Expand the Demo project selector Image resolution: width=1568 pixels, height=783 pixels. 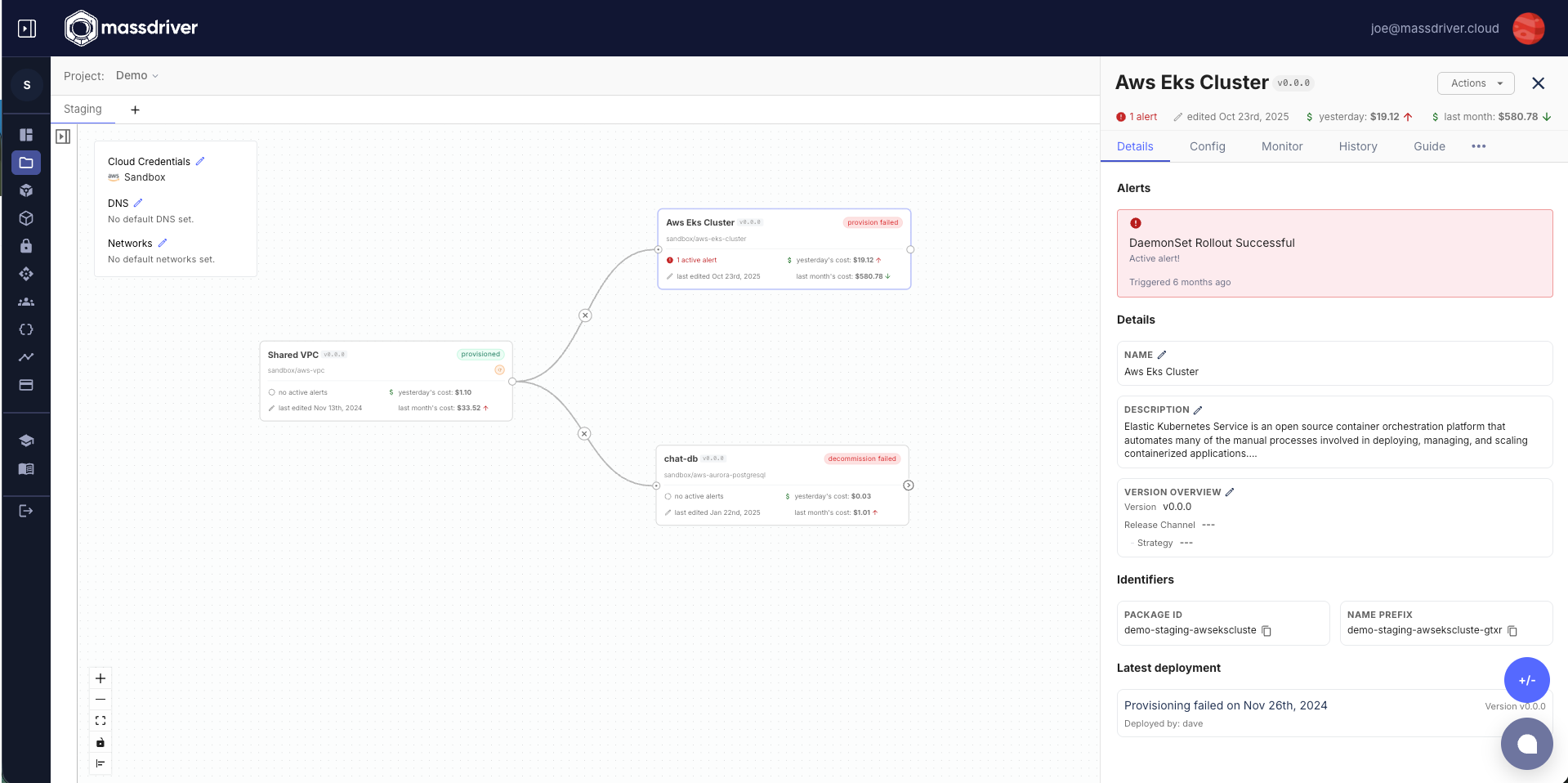(x=136, y=75)
